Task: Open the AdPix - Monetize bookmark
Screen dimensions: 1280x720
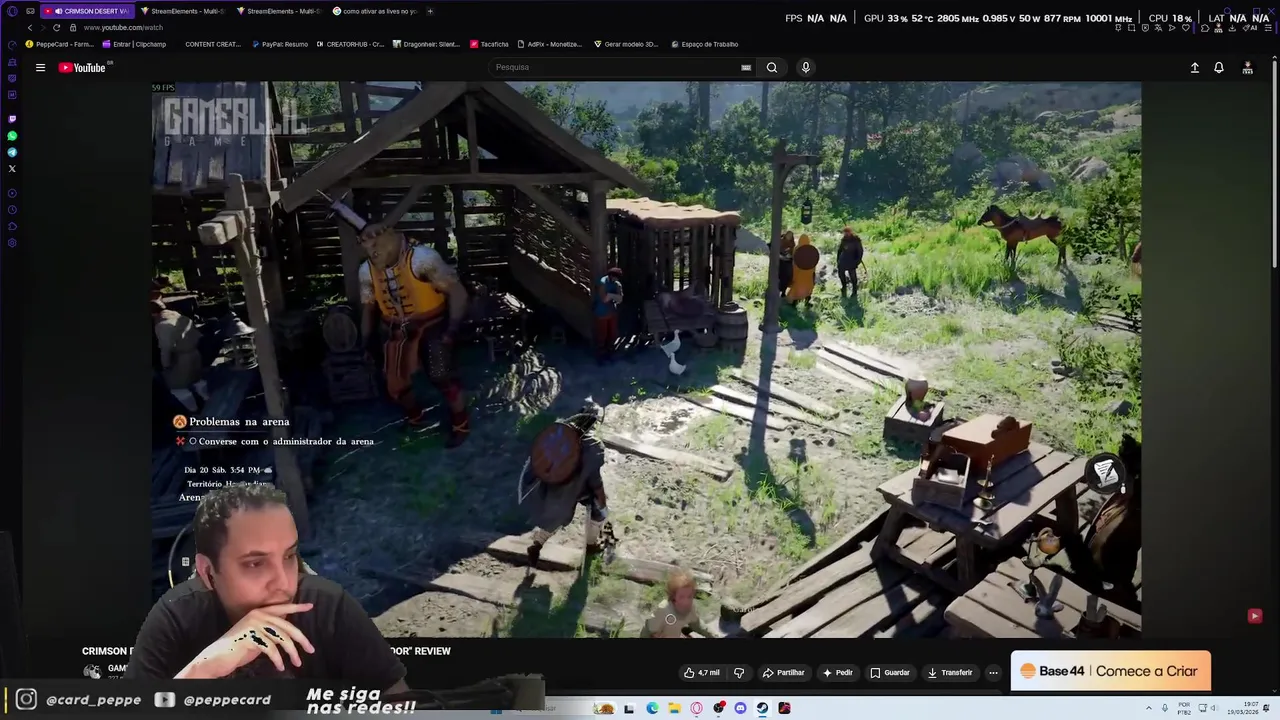Action: 550,44
